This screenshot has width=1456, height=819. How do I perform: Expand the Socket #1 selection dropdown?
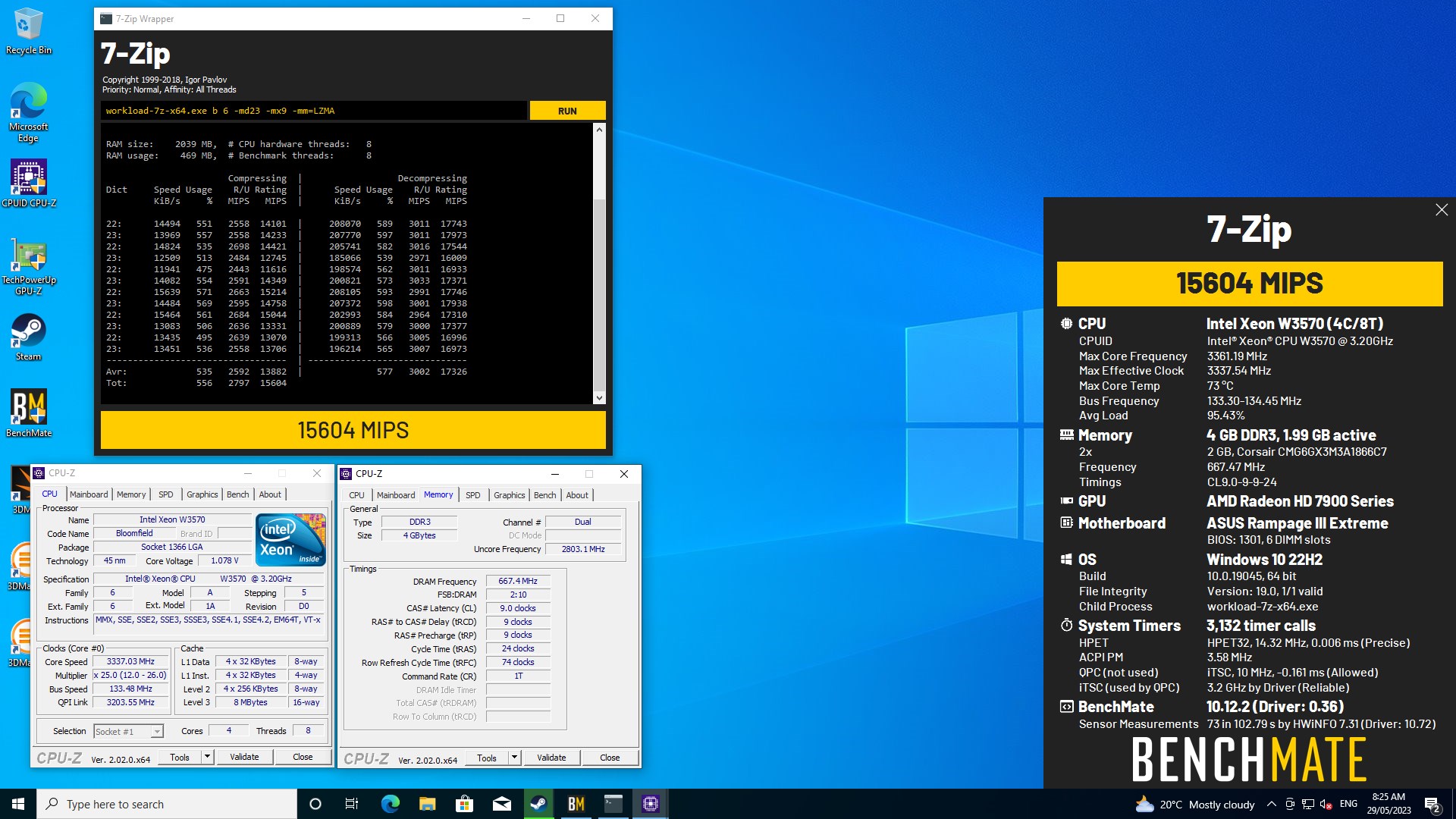(x=157, y=732)
